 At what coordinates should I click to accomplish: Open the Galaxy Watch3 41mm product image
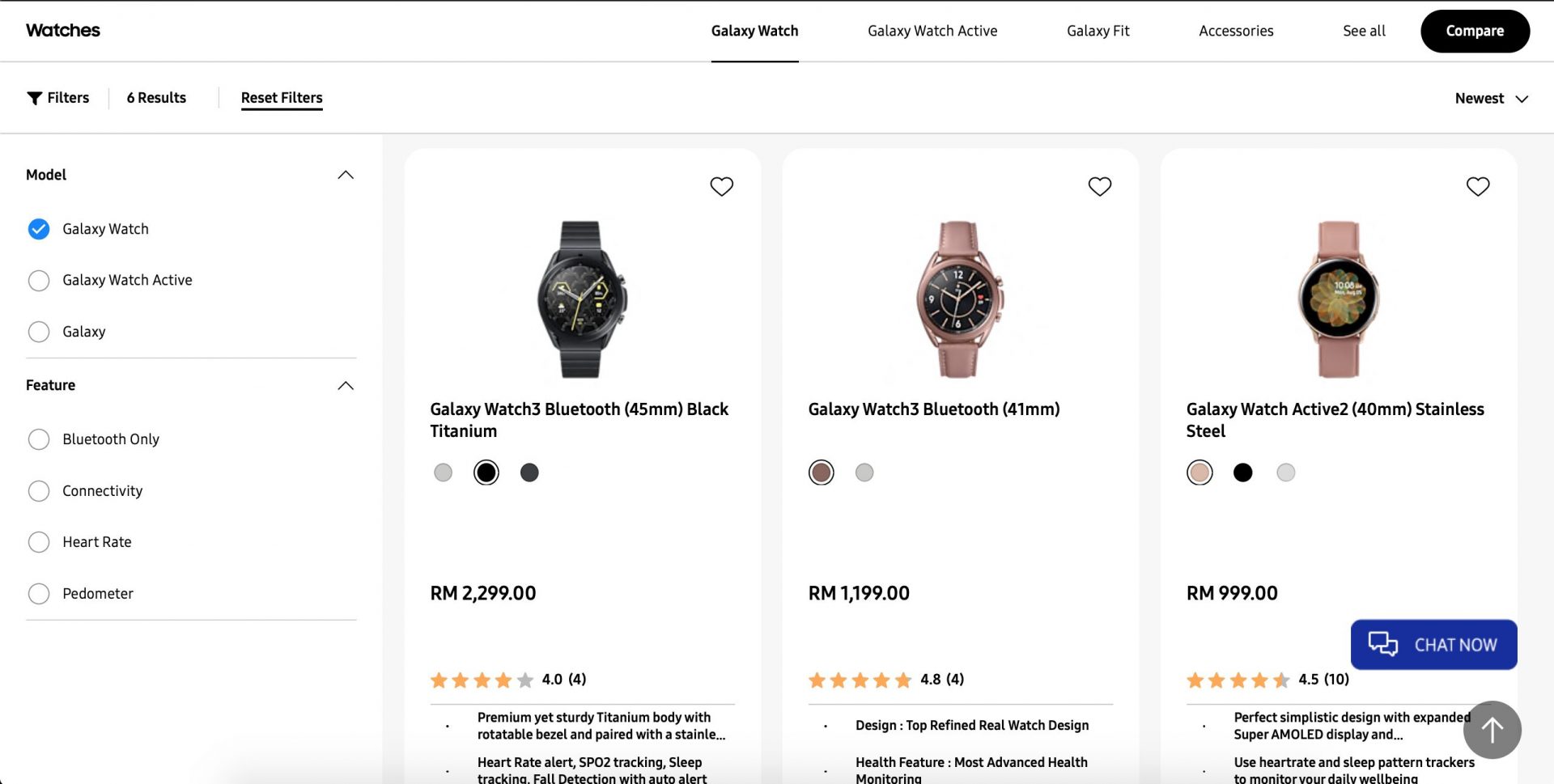coord(959,299)
